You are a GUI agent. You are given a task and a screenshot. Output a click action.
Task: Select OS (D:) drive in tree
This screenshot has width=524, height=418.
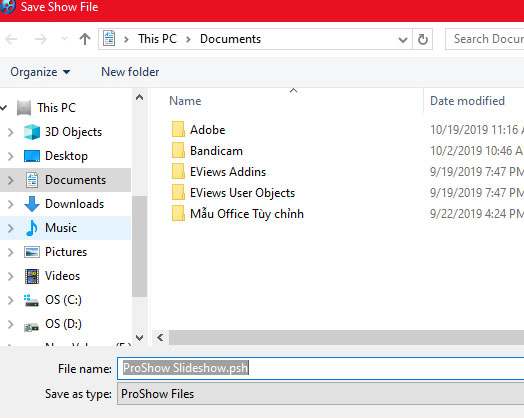63,324
